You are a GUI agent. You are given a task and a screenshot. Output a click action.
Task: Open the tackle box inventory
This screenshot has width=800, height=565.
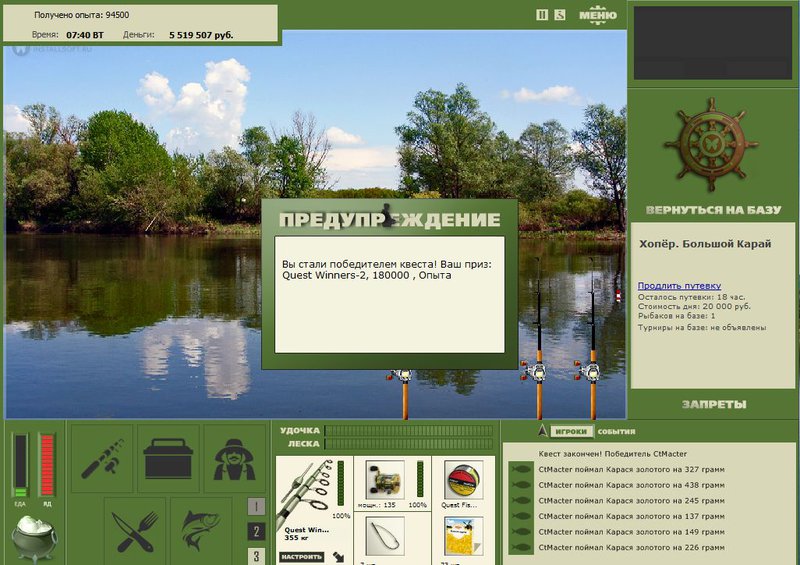tap(168, 458)
